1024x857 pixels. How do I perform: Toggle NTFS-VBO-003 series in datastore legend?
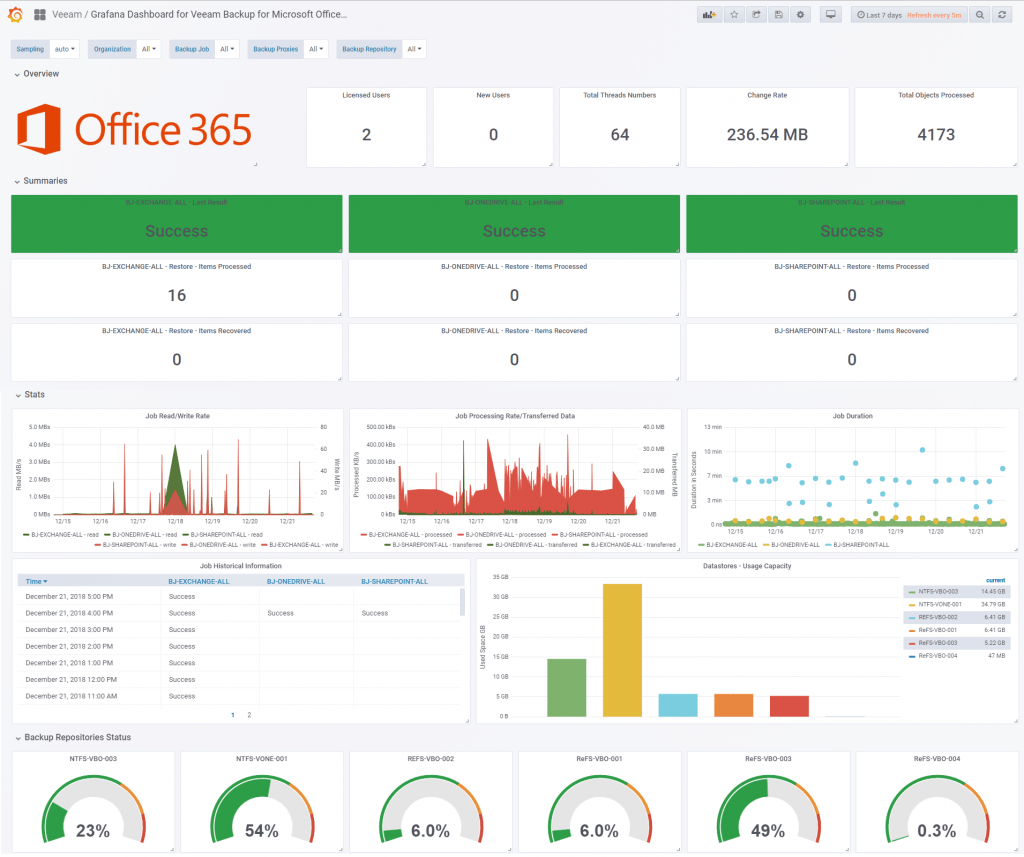938,592
